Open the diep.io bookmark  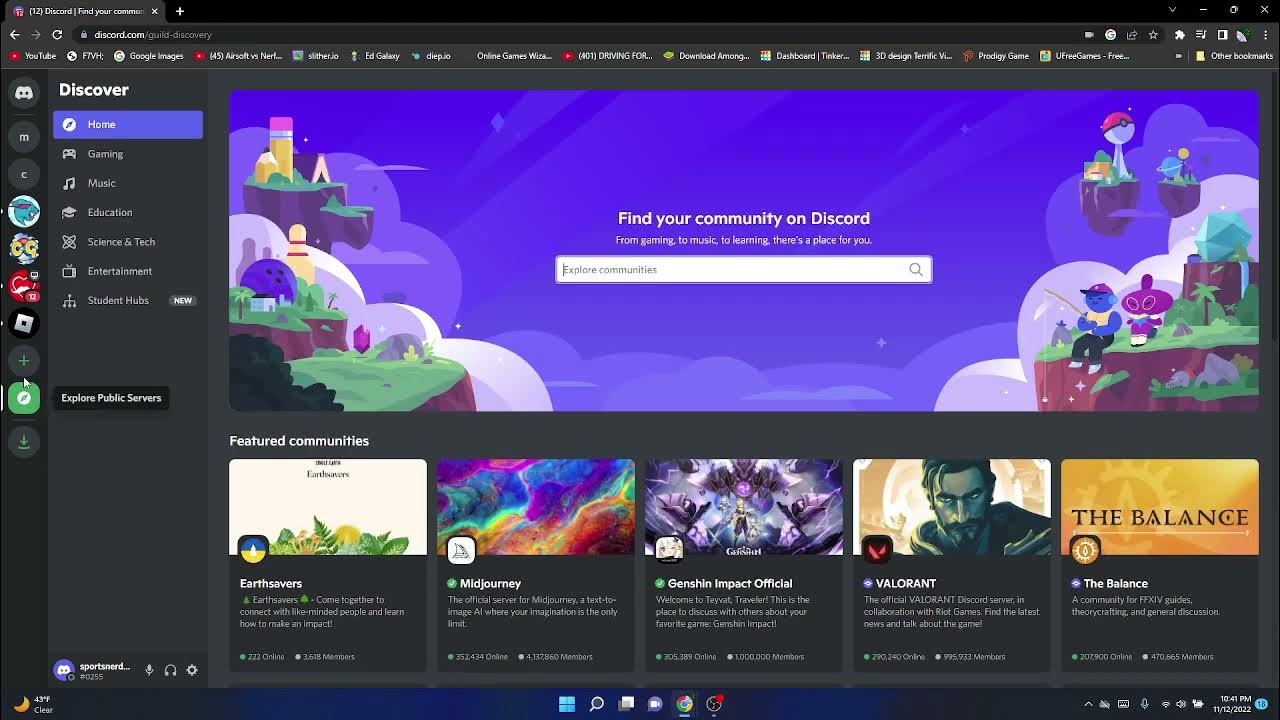pyautogui.click(x=431, y=56)
